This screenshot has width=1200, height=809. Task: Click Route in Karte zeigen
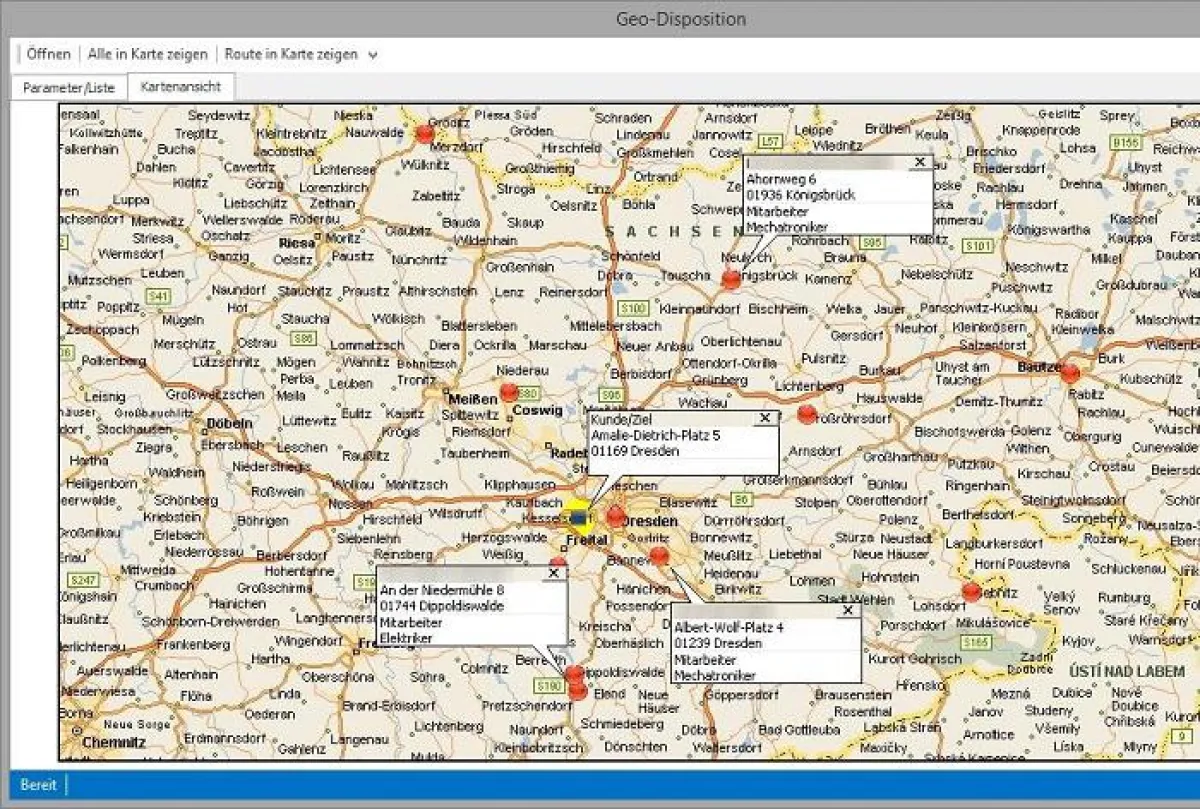290,54
